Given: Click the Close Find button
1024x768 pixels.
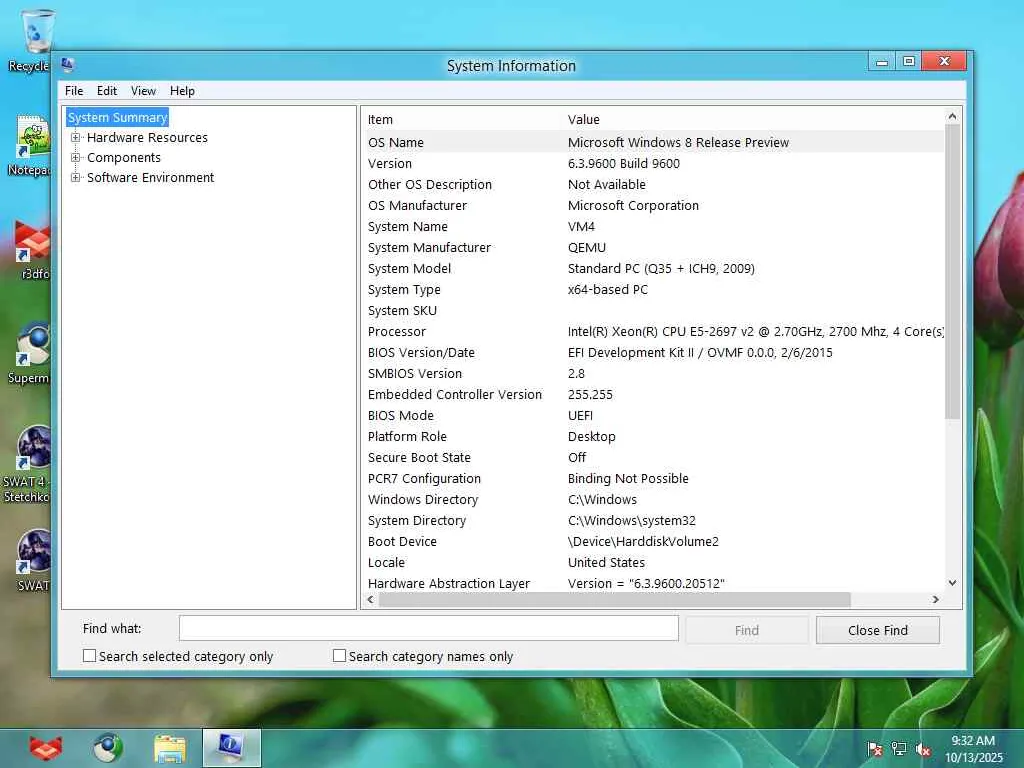Looking at the screenshot, I should tap(878, 630).
